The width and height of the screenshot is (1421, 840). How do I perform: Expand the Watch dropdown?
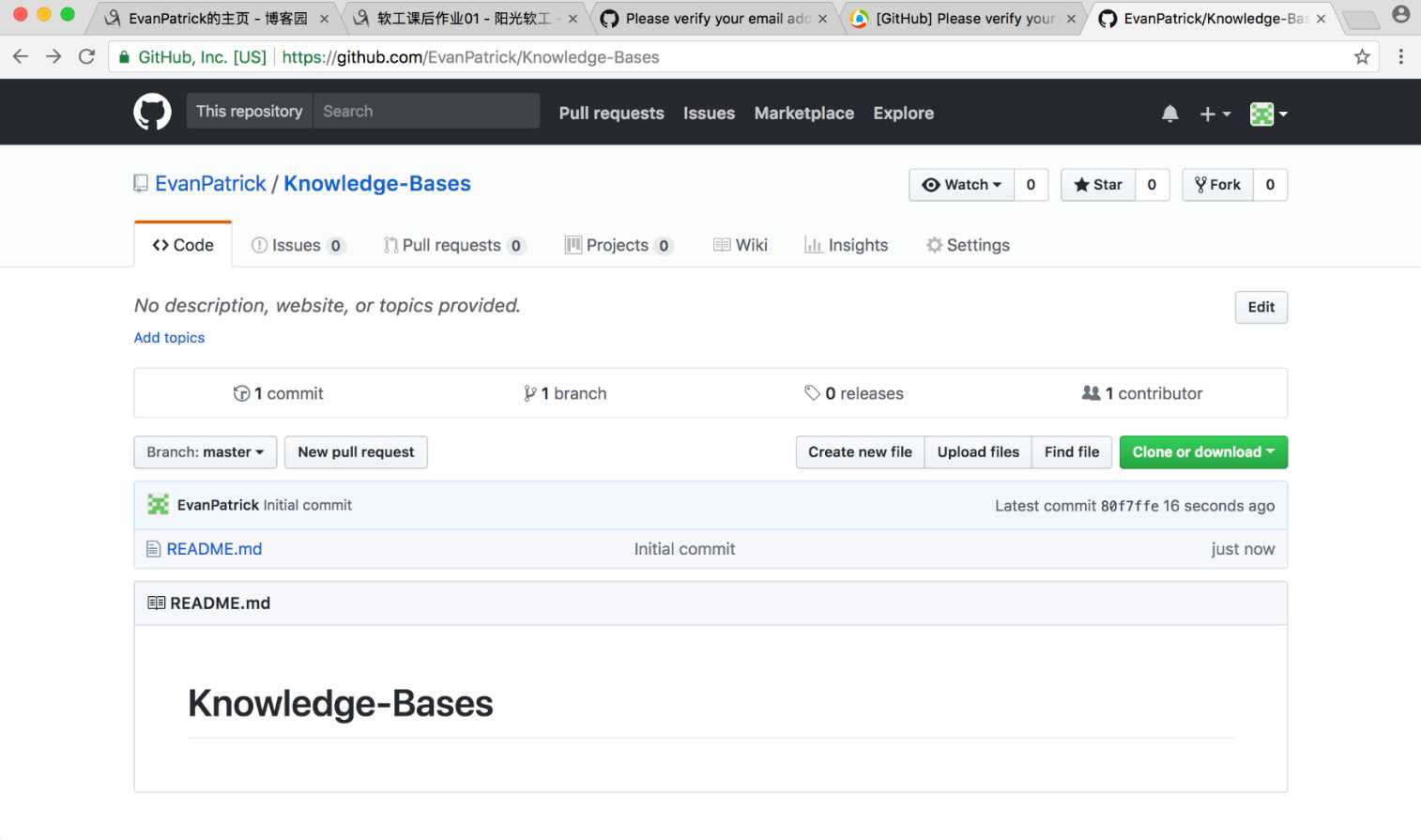coord(962,185)
